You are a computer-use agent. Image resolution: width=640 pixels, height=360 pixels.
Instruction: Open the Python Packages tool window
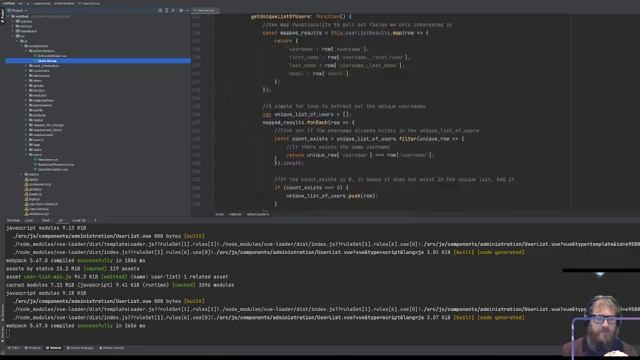(80, 348)
